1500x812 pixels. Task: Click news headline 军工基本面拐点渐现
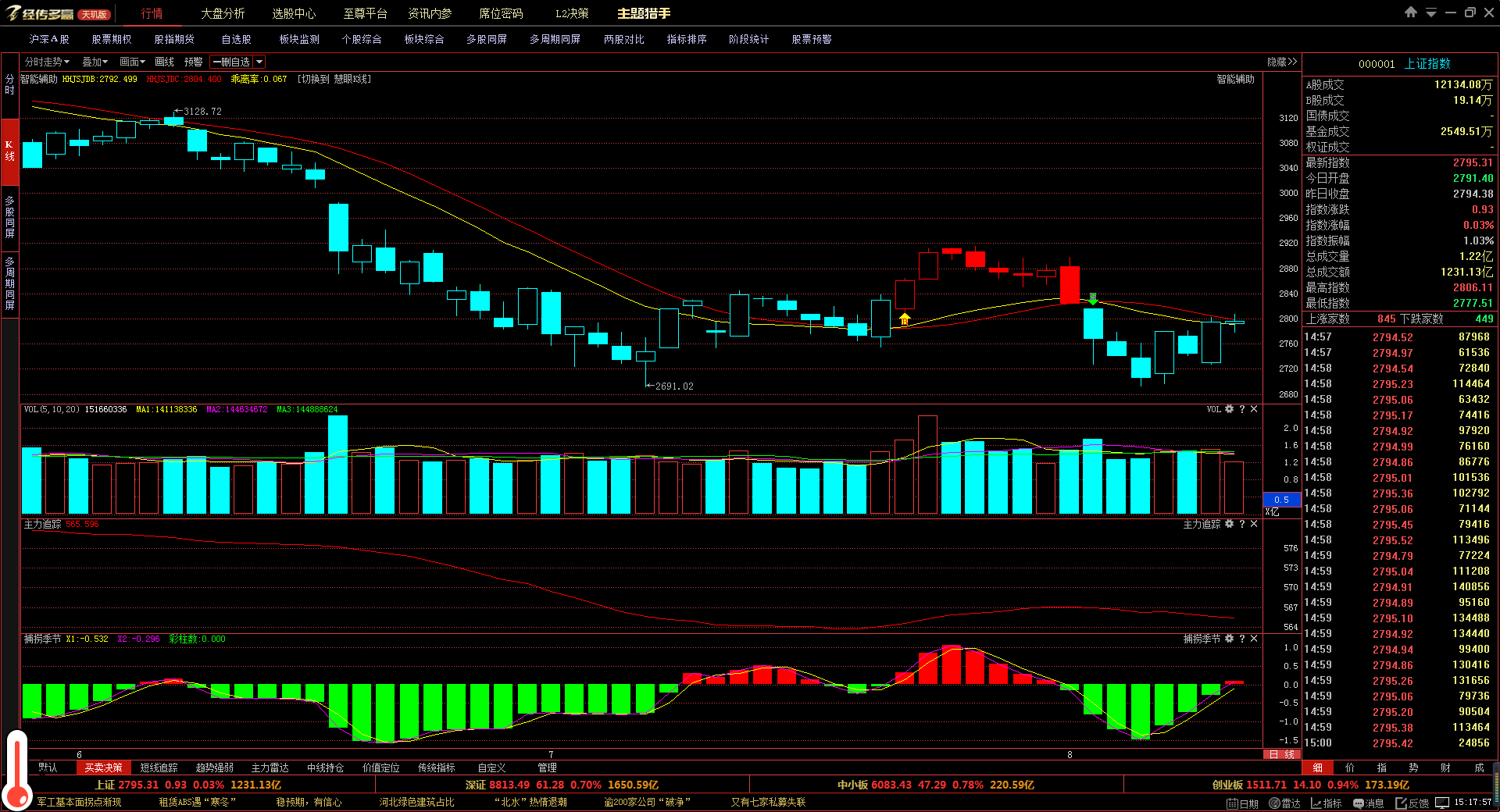click(79, 802)
